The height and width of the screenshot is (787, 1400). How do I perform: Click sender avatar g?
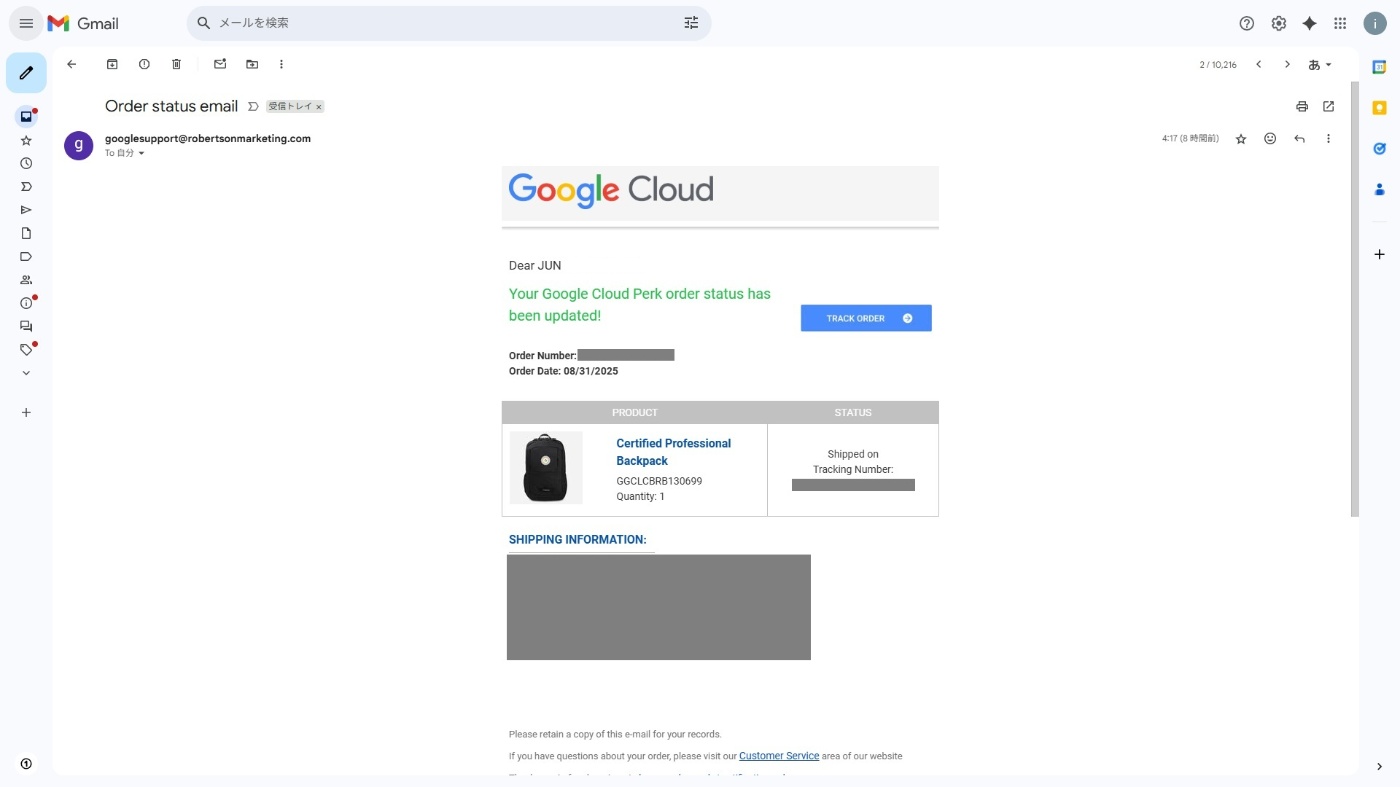point(79,145)
